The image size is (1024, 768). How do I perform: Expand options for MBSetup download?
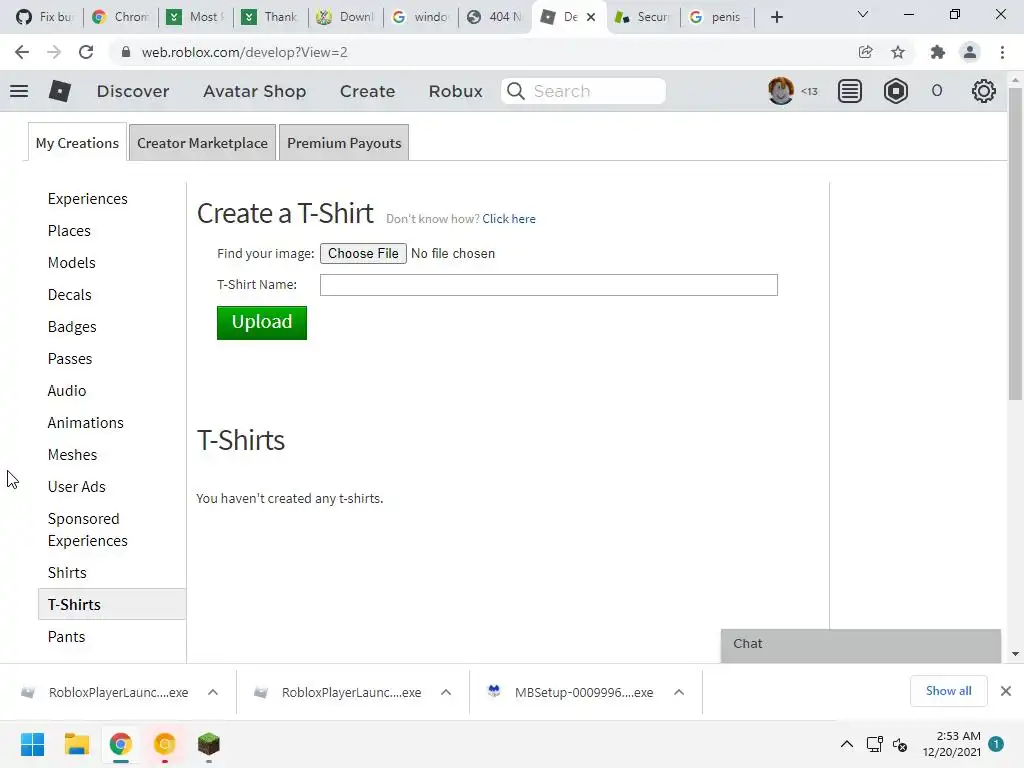(679, 692)
